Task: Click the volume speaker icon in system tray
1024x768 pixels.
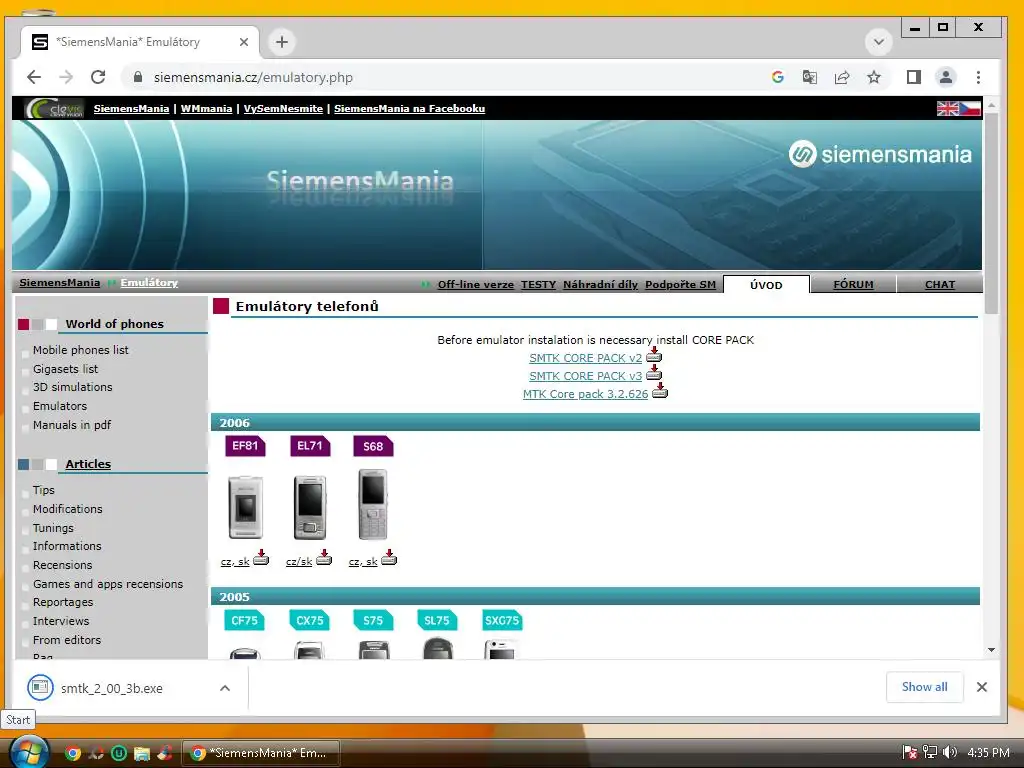Action: 950,752
